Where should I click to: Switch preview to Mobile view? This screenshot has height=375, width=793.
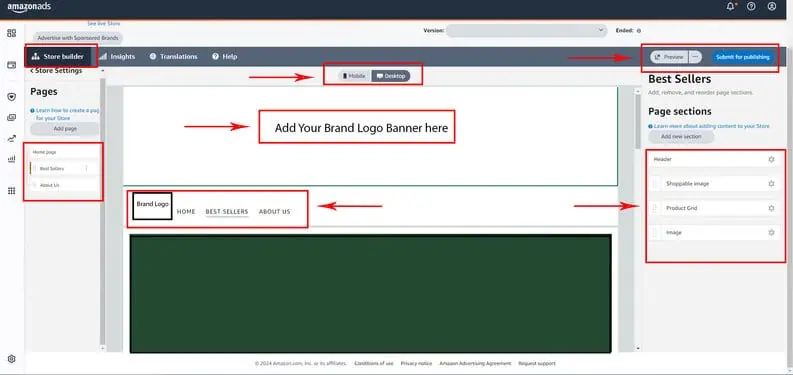click(x=354, y=76)
